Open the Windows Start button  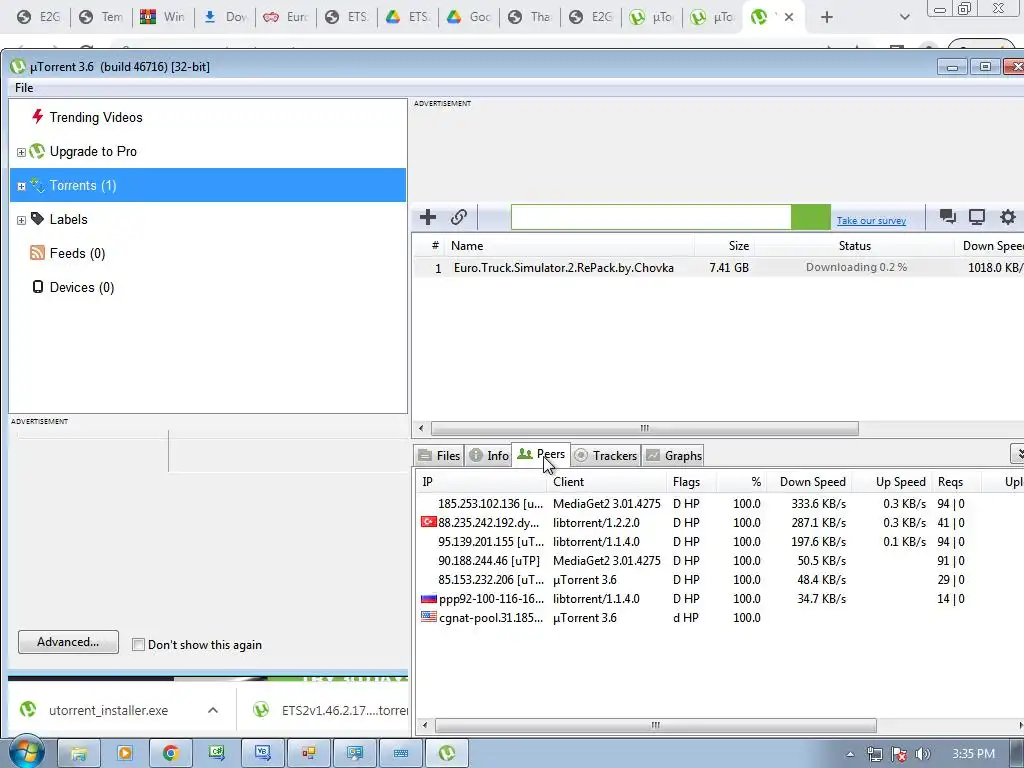26,754
